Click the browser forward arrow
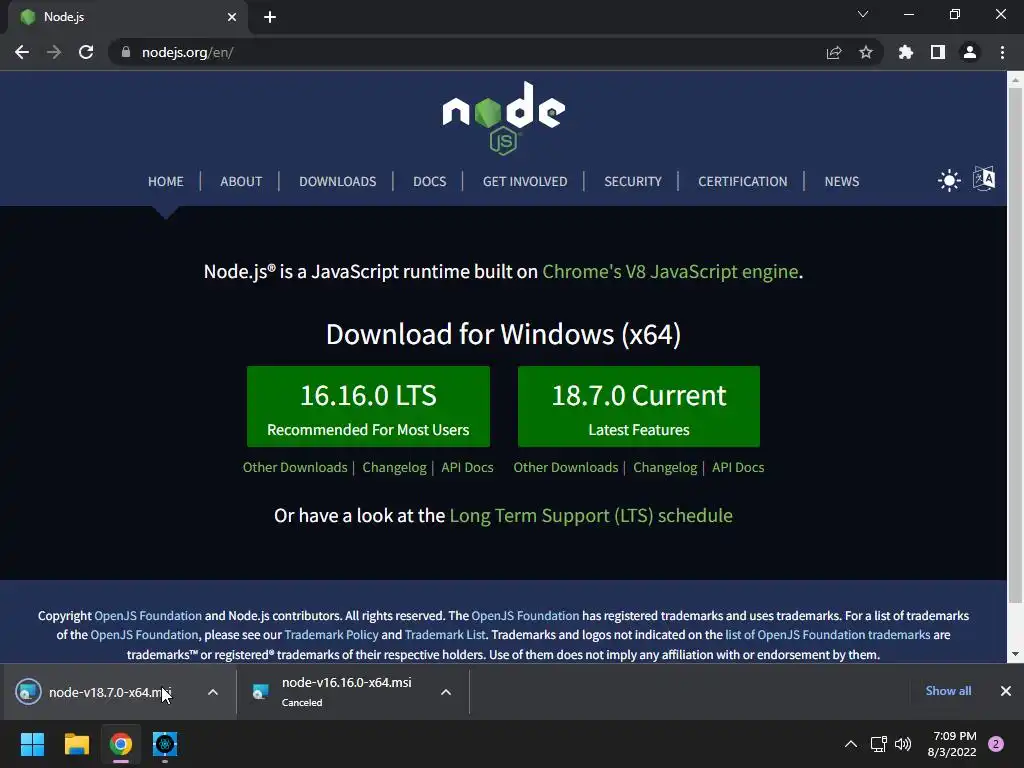 tap(54, 52)
